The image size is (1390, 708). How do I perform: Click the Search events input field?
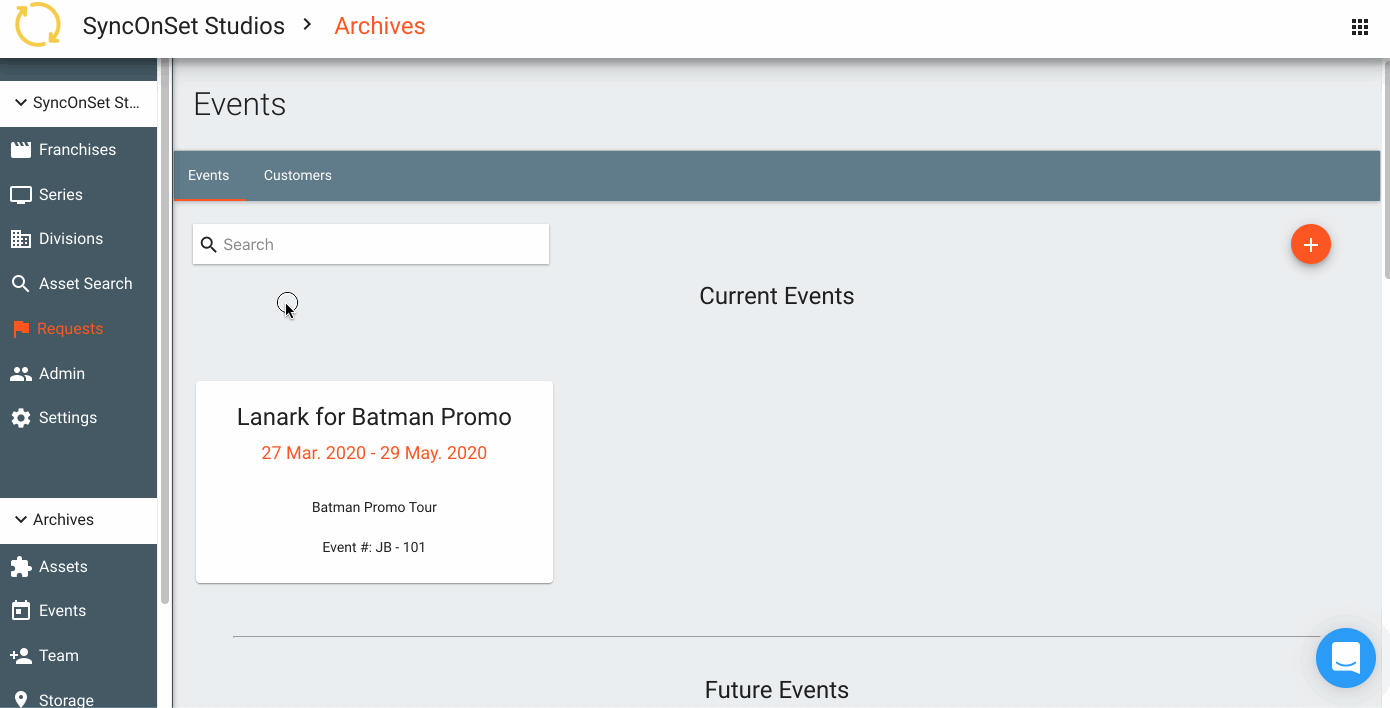(371, 244)
